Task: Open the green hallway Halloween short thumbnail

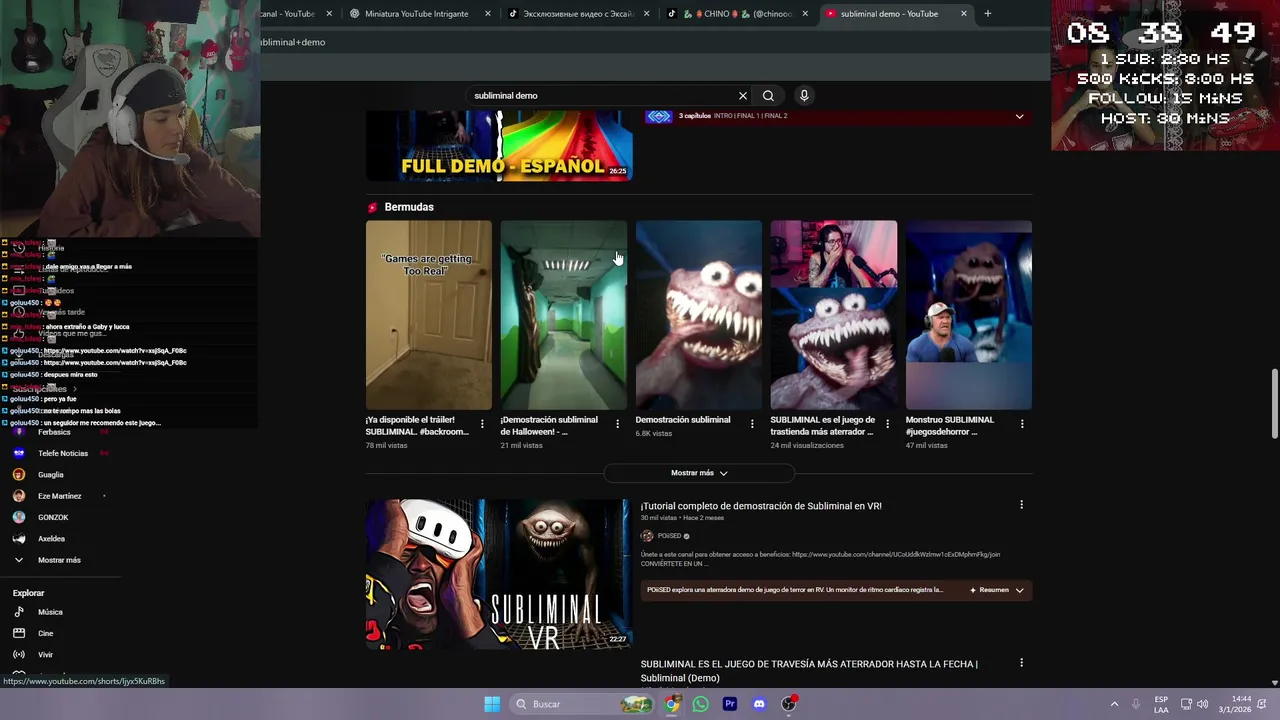Action: [564, 315]
